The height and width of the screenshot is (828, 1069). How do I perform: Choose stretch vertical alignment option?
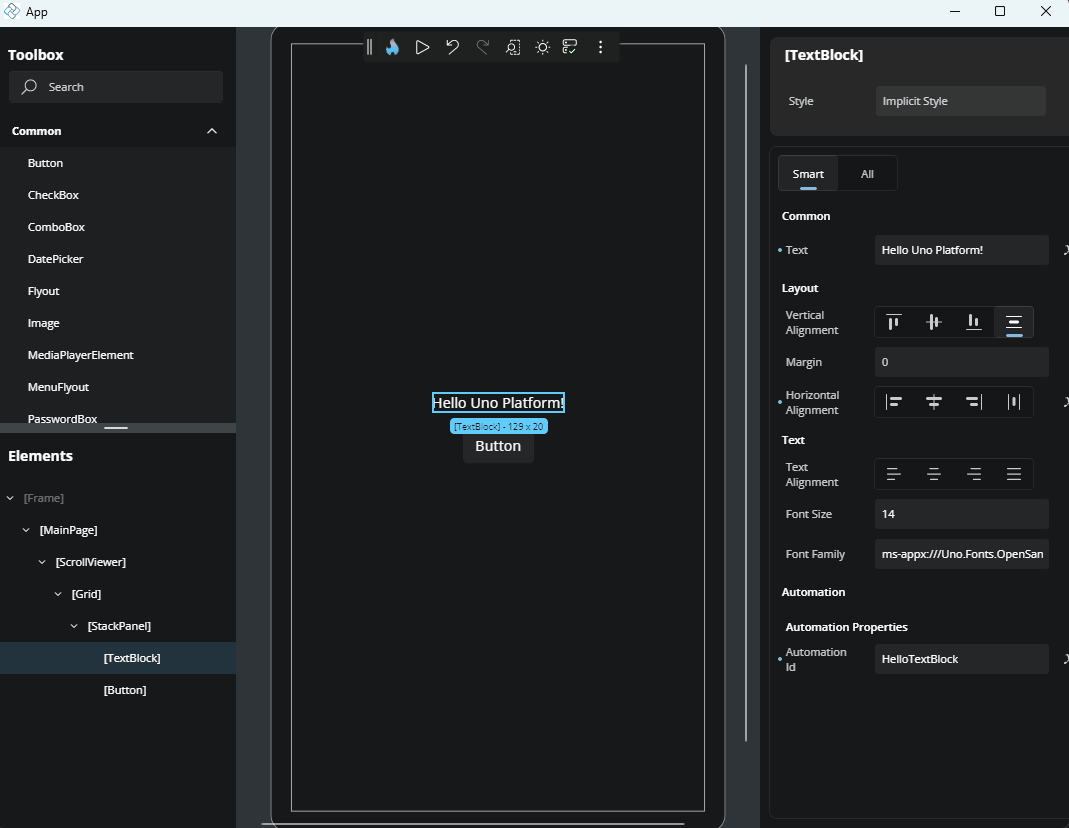[1014, 322]
